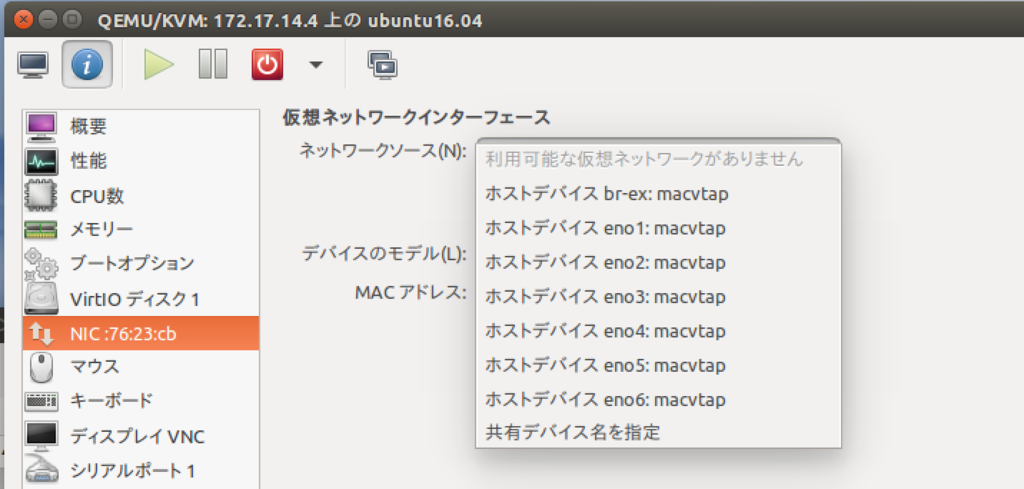Open 性能 hardware entry
Image resolution: width=1024 pixels, height=489 pixels.
(140, 161)
